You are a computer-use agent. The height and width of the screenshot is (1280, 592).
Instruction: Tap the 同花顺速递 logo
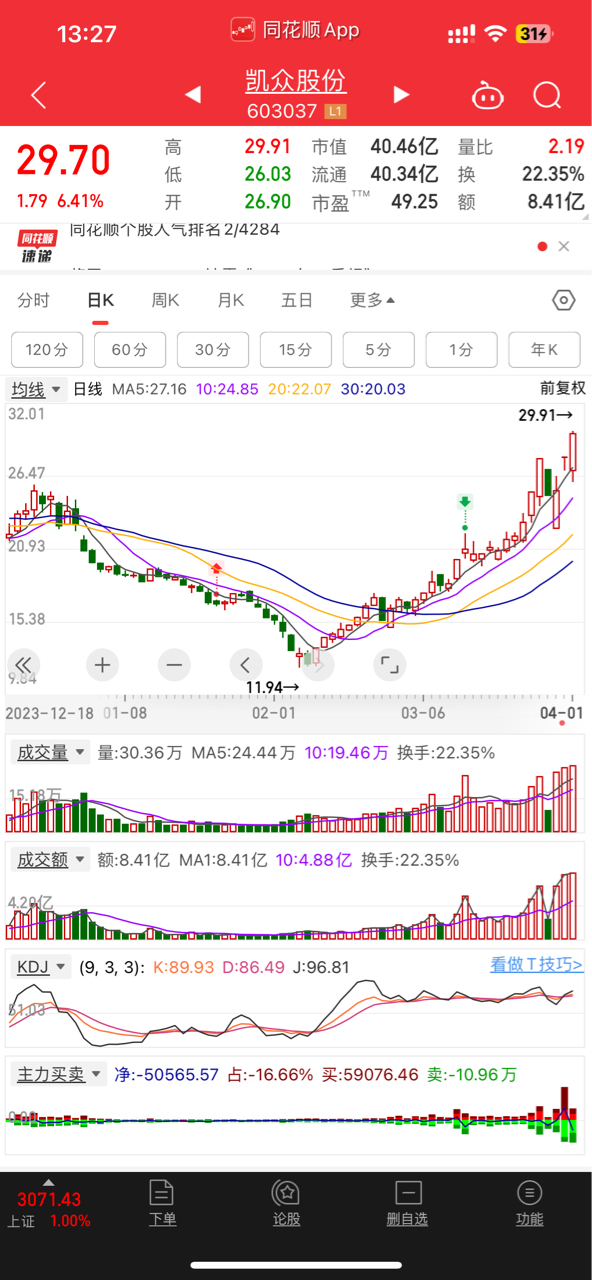(39, 246)
